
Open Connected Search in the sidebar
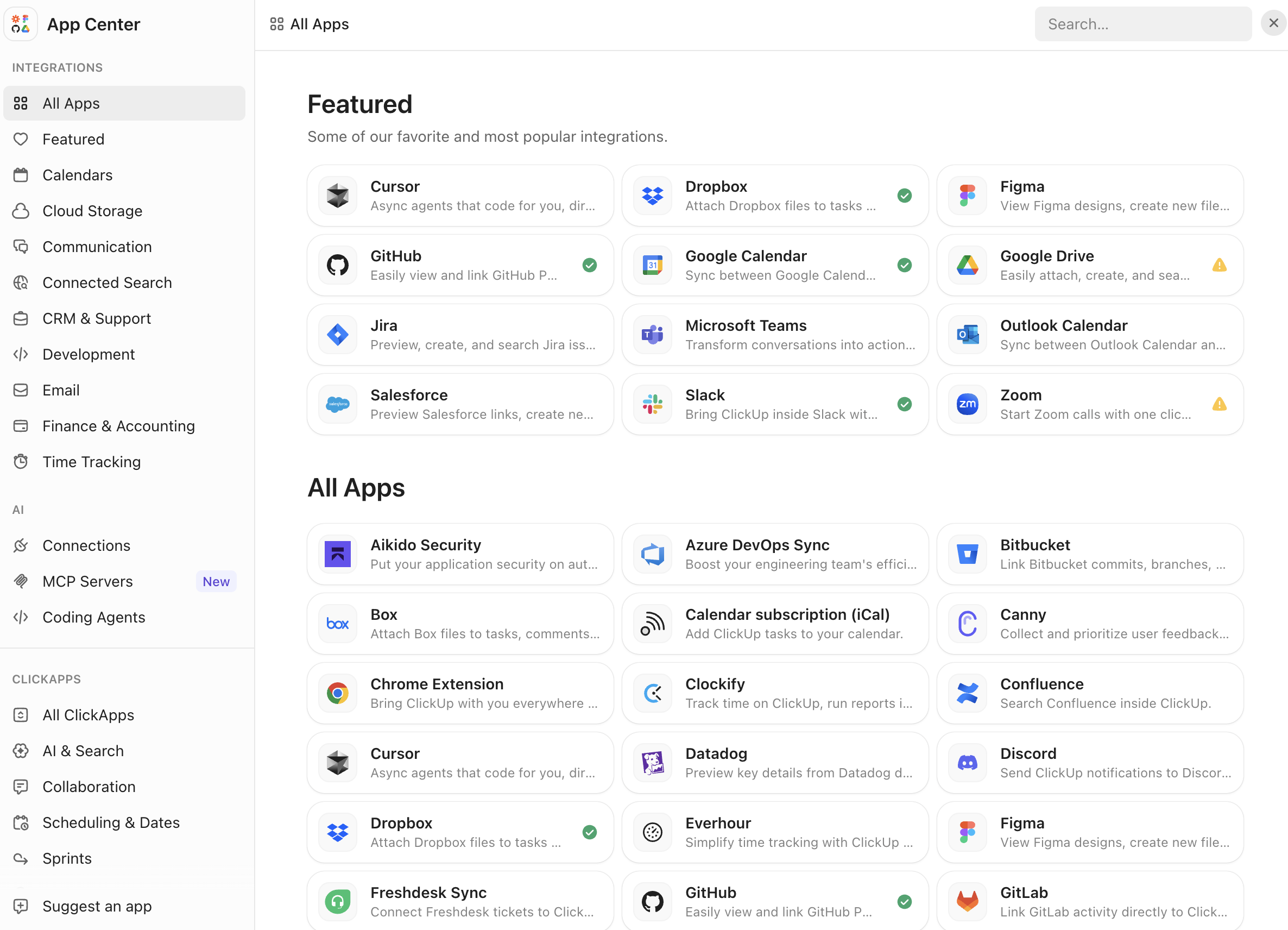[124, 282]
